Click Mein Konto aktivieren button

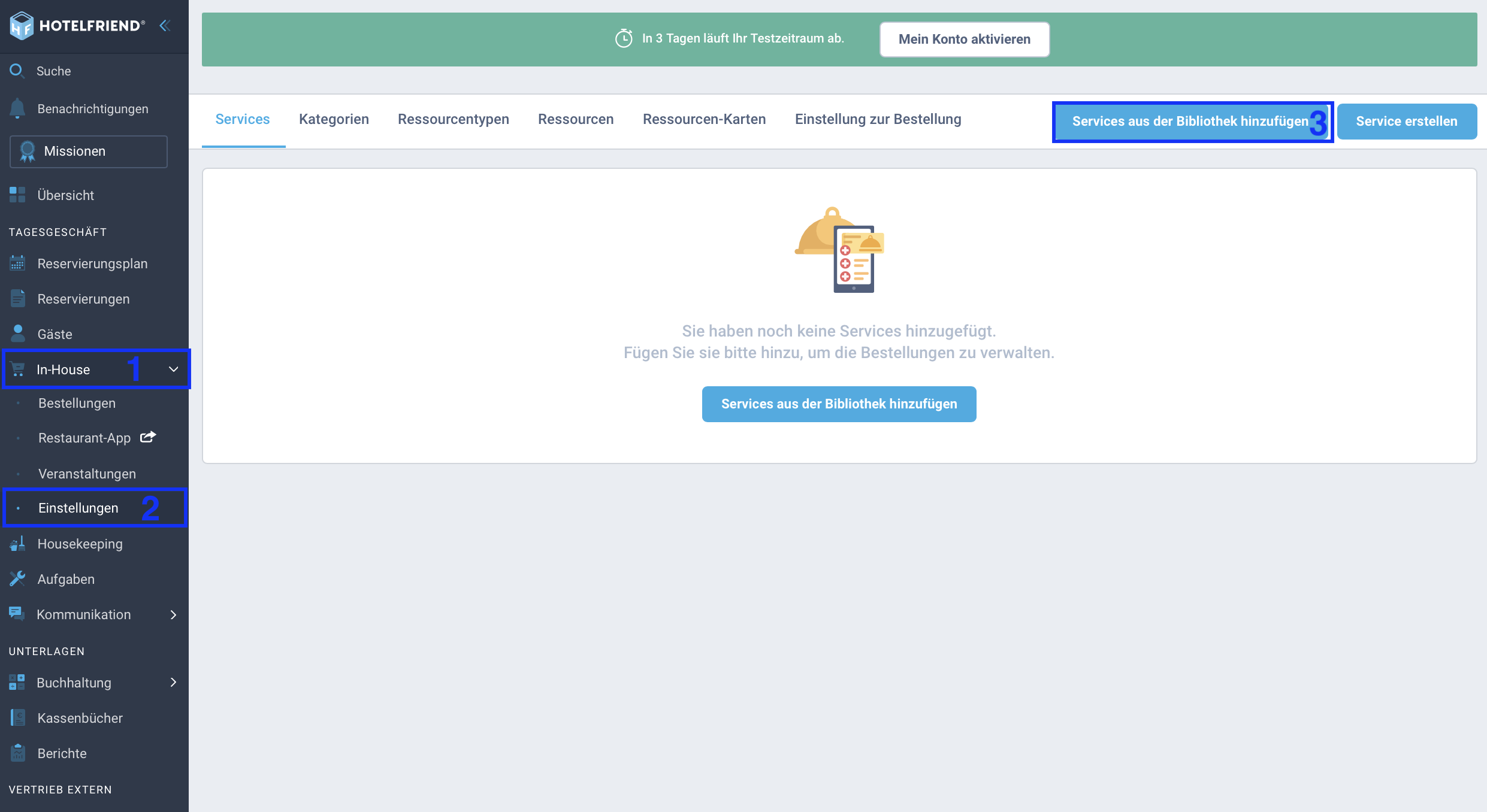click(965, 39)
